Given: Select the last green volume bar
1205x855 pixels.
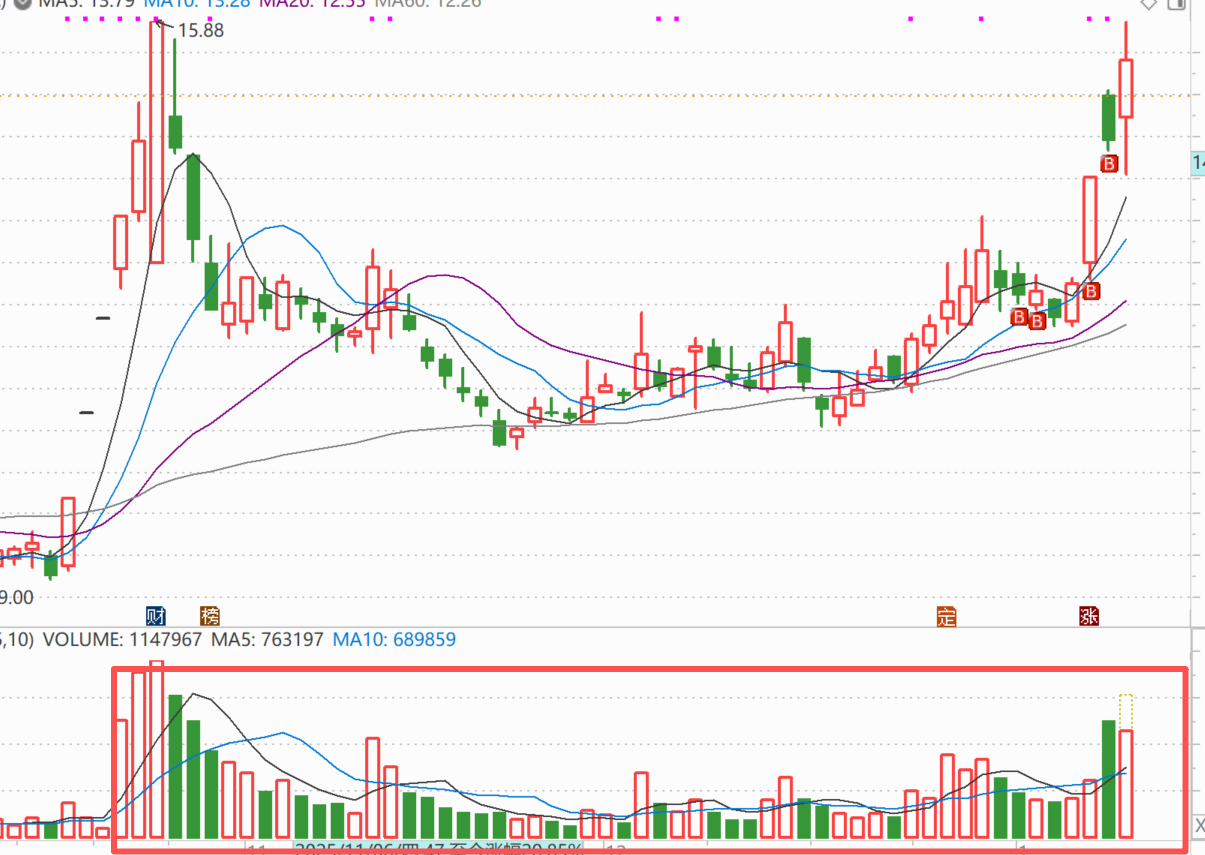Looking at the screenshot, I should point(1108,779).
